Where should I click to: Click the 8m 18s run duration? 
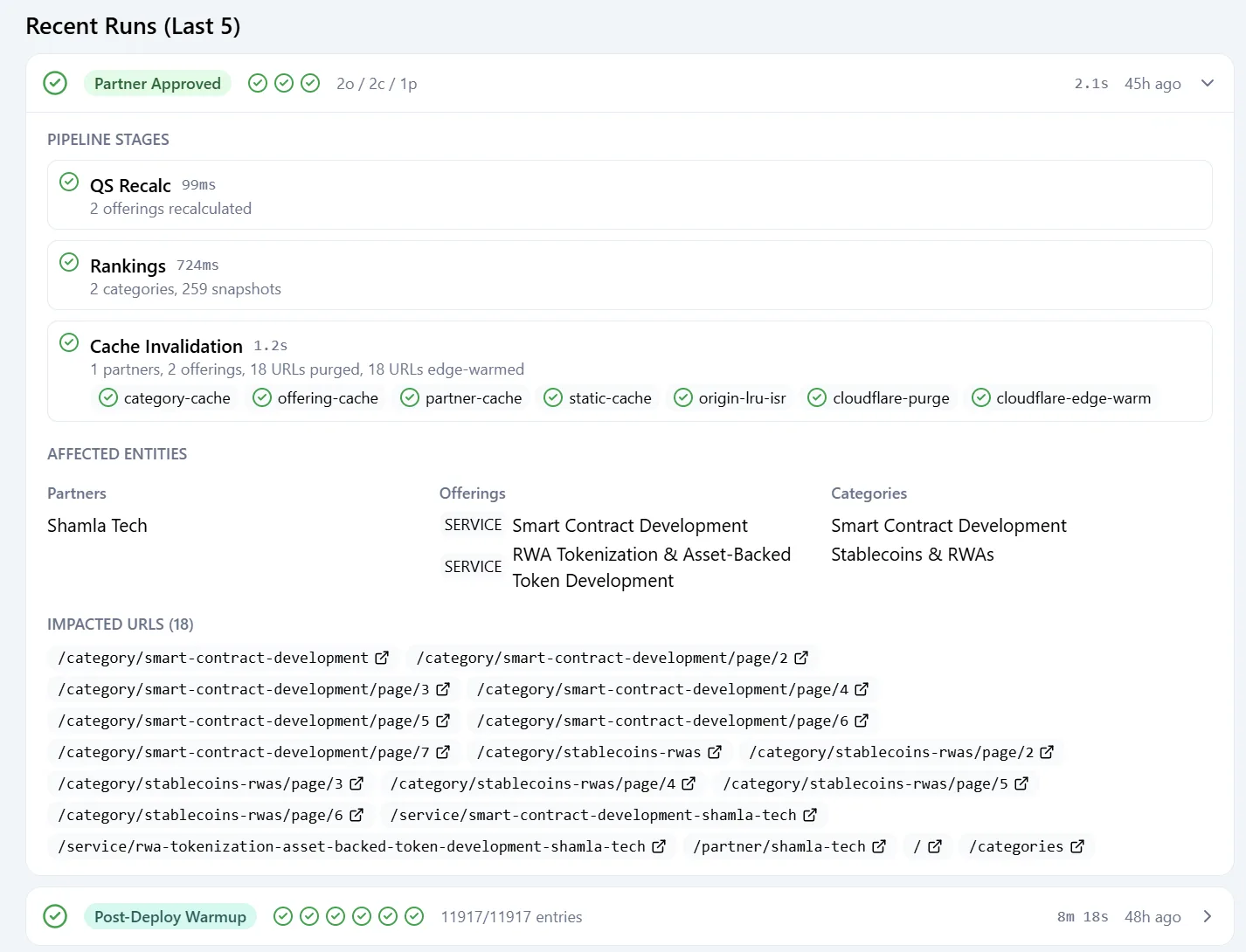click(x=1083, y=916)
